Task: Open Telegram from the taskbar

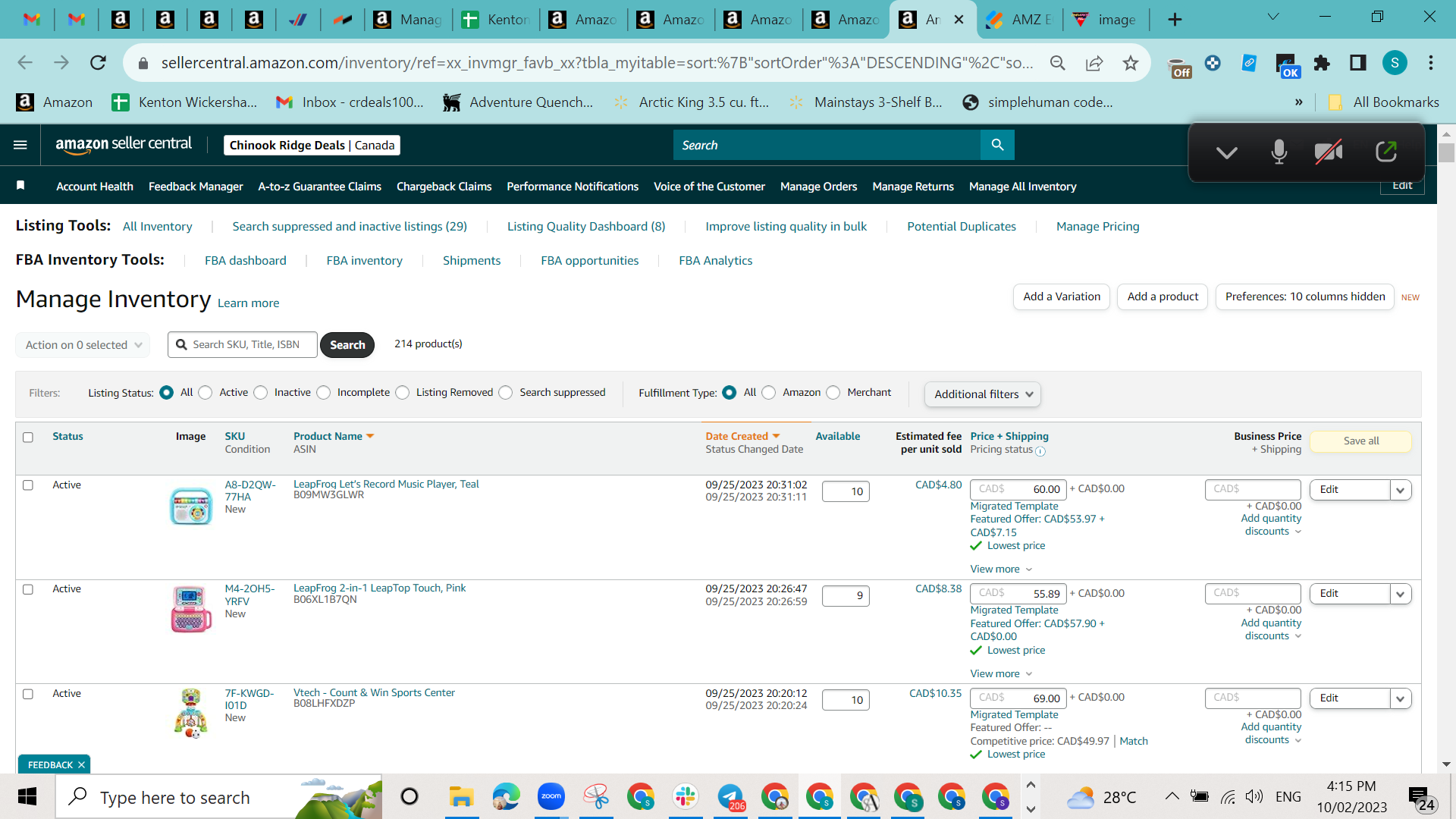Action: (730, 797)
